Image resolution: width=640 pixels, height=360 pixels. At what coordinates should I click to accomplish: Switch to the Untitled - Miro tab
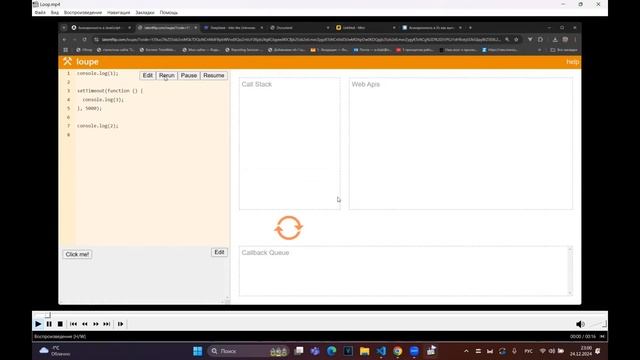point(366,28)
